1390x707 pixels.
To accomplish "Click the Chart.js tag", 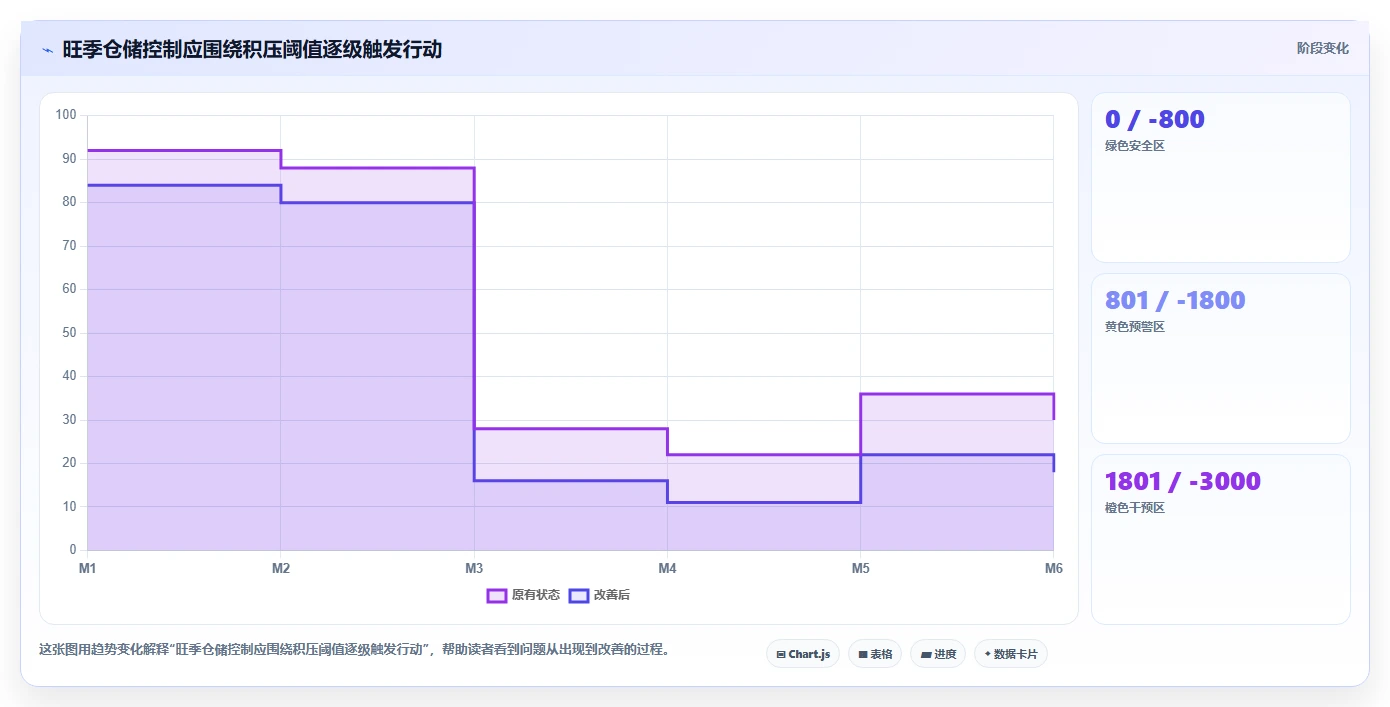I will (x=803, y=654).
